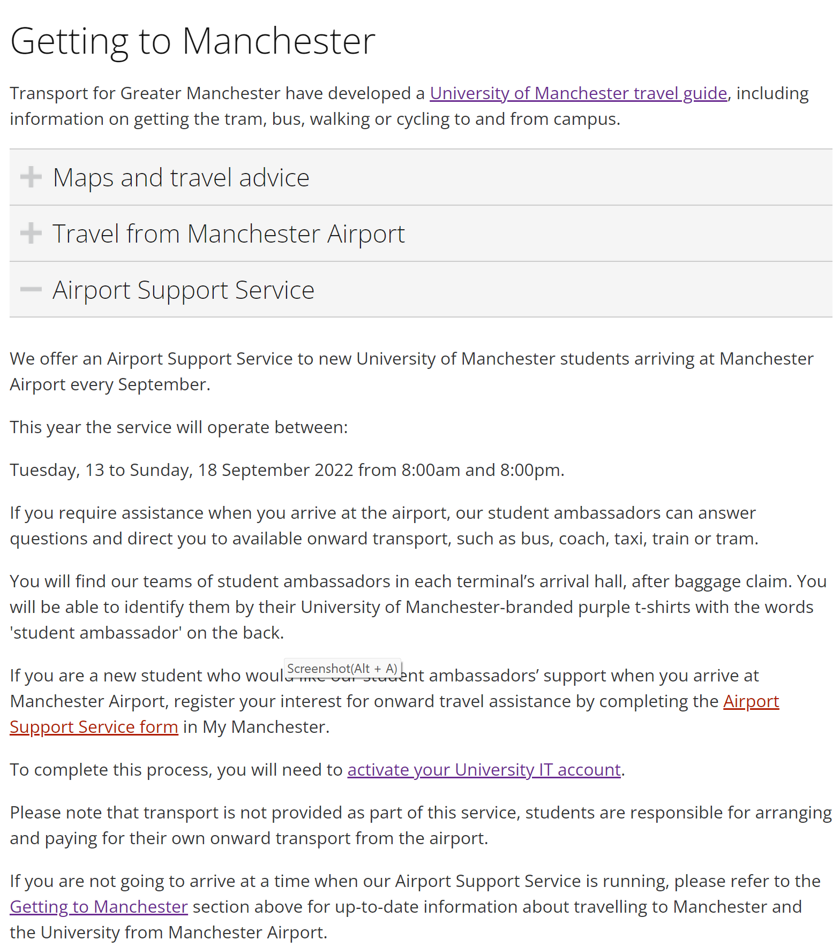Viewport: 833px width, 949px height.
Task: Click the 'Screenshot(Alt + A)' tooltip
Action: 342,668
